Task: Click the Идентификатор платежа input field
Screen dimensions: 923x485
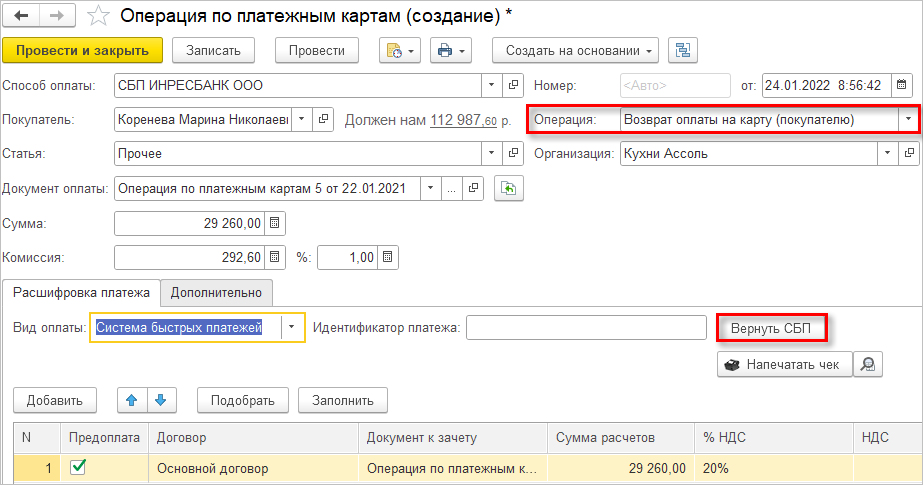Action: [586, 328]
